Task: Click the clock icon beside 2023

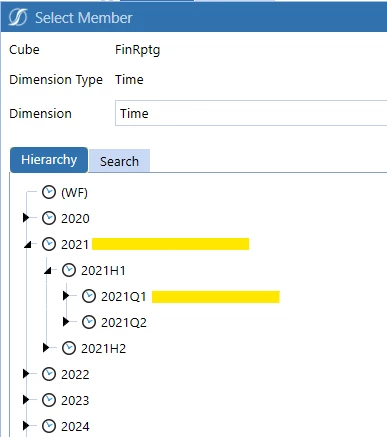Action: click(49, 400)
